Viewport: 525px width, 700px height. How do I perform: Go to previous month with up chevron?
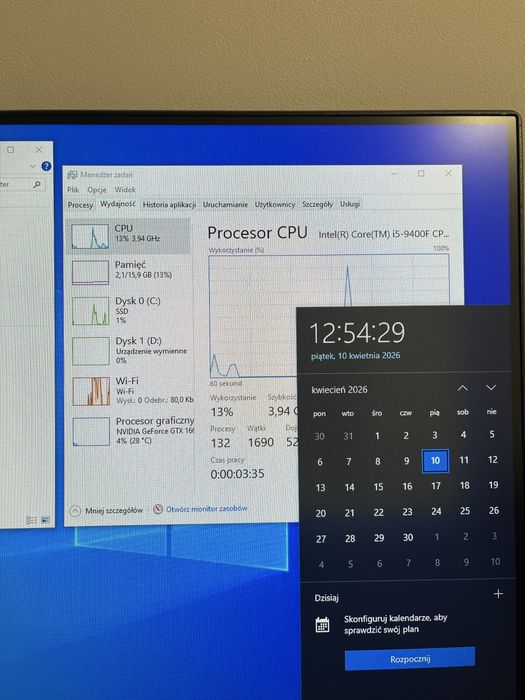pyautogui.click(x=462, y=388)
